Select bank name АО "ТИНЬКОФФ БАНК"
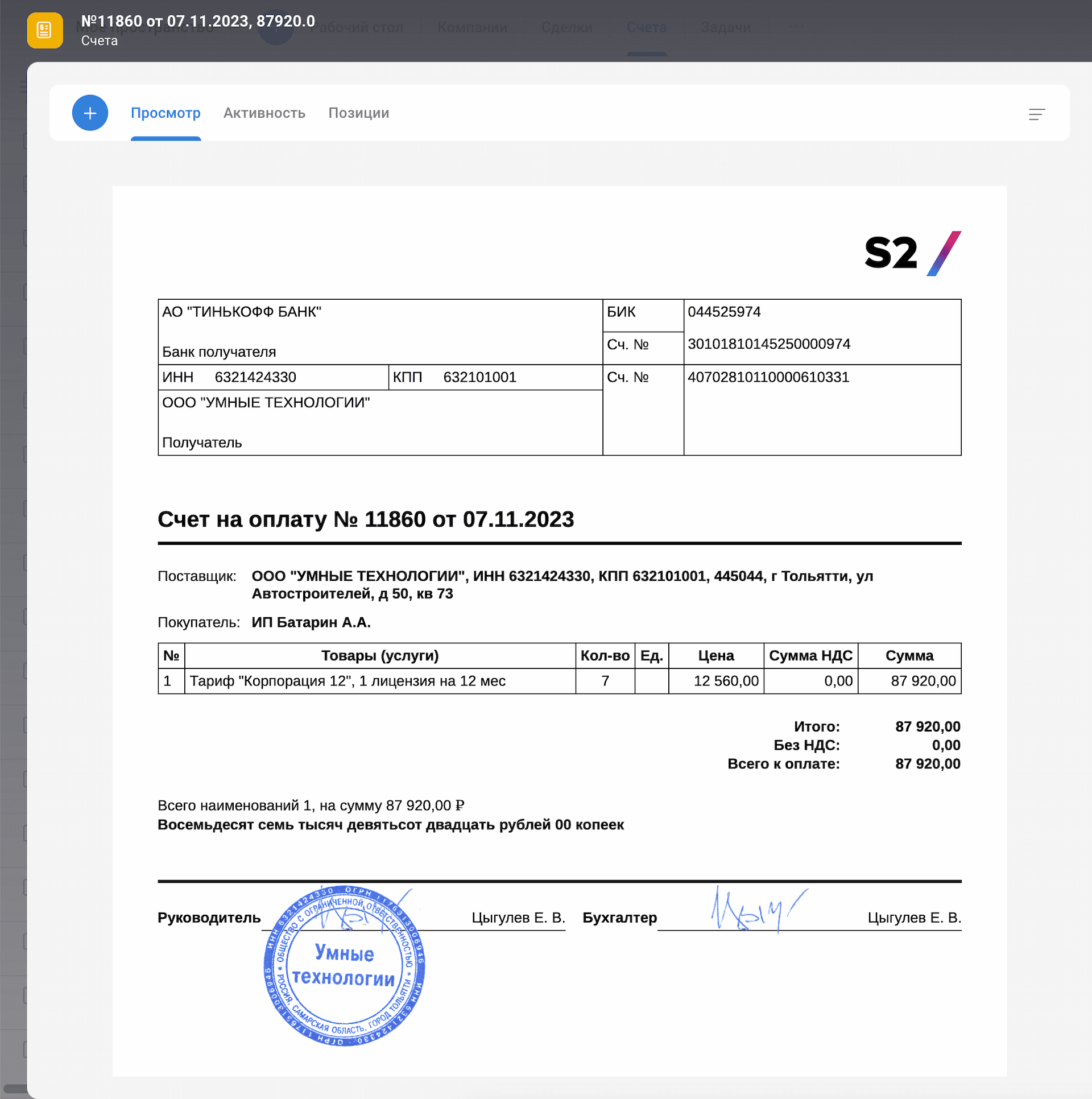Viewport: 1092px width, 1099px height. (x=242, y=312)
